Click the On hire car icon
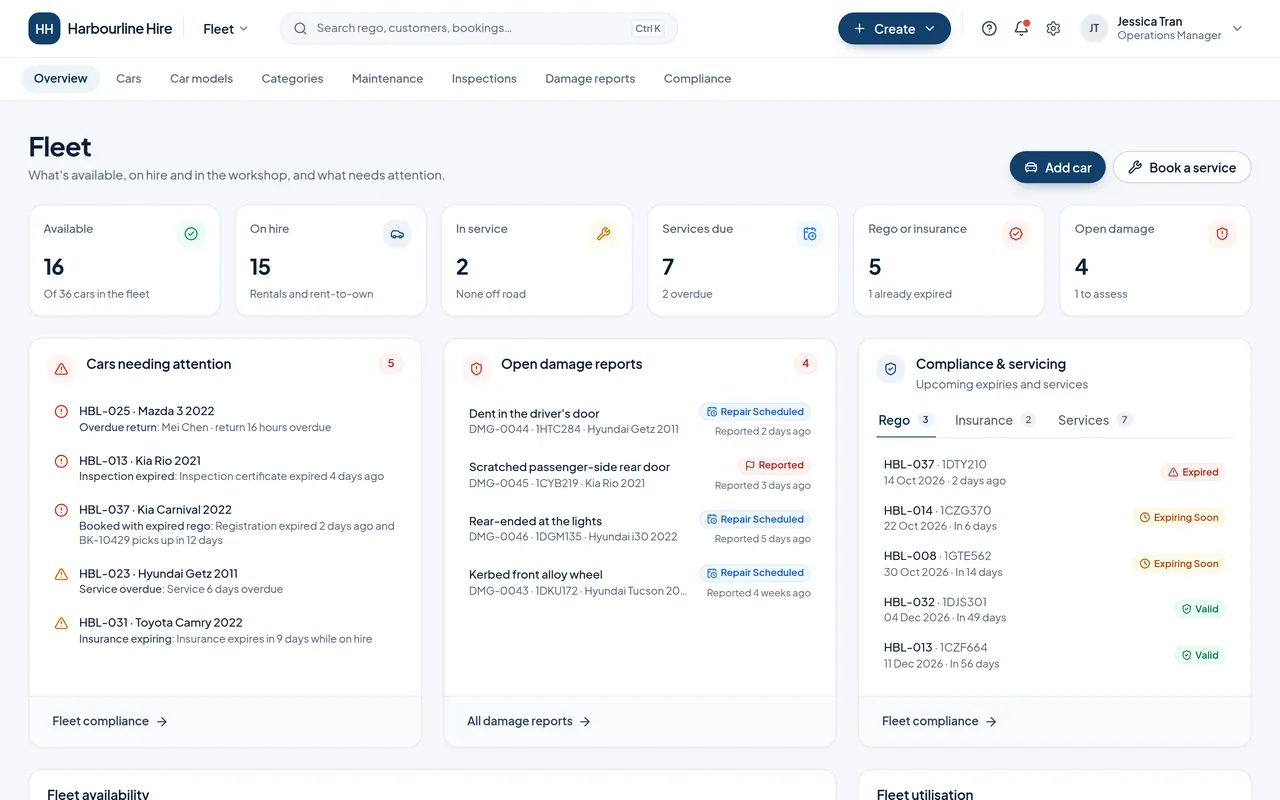 [x=397, y=234]
